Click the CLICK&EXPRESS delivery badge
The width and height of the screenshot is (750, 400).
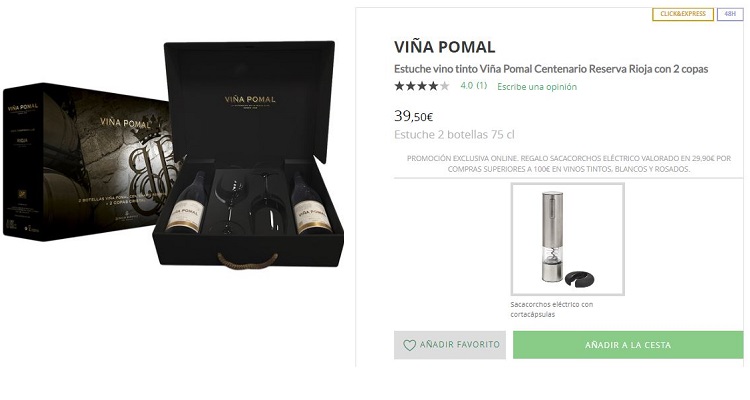683,14
